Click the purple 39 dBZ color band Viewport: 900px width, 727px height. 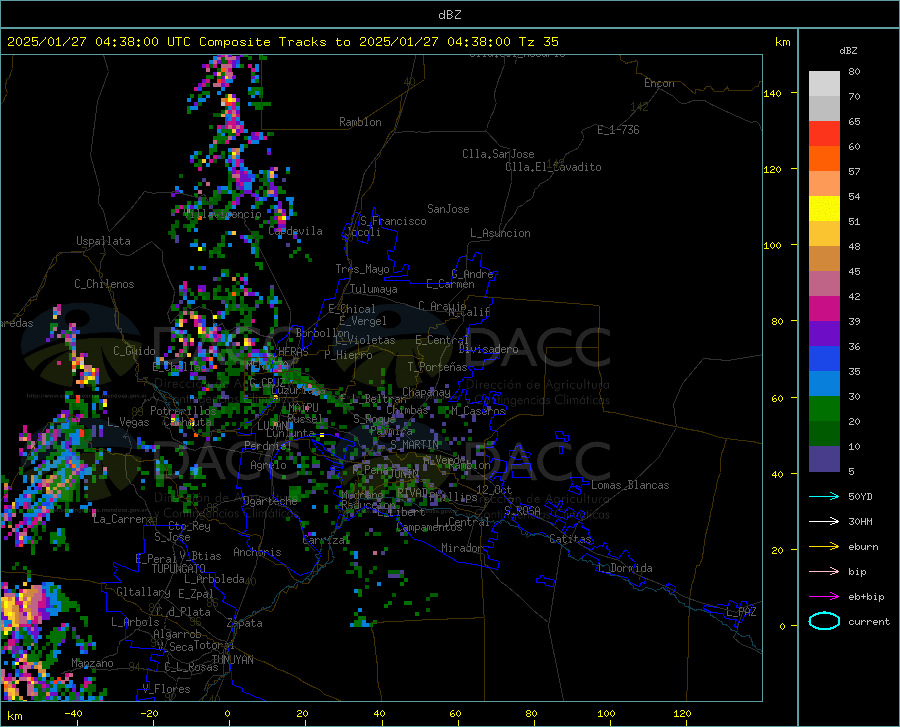pos(824,334)
